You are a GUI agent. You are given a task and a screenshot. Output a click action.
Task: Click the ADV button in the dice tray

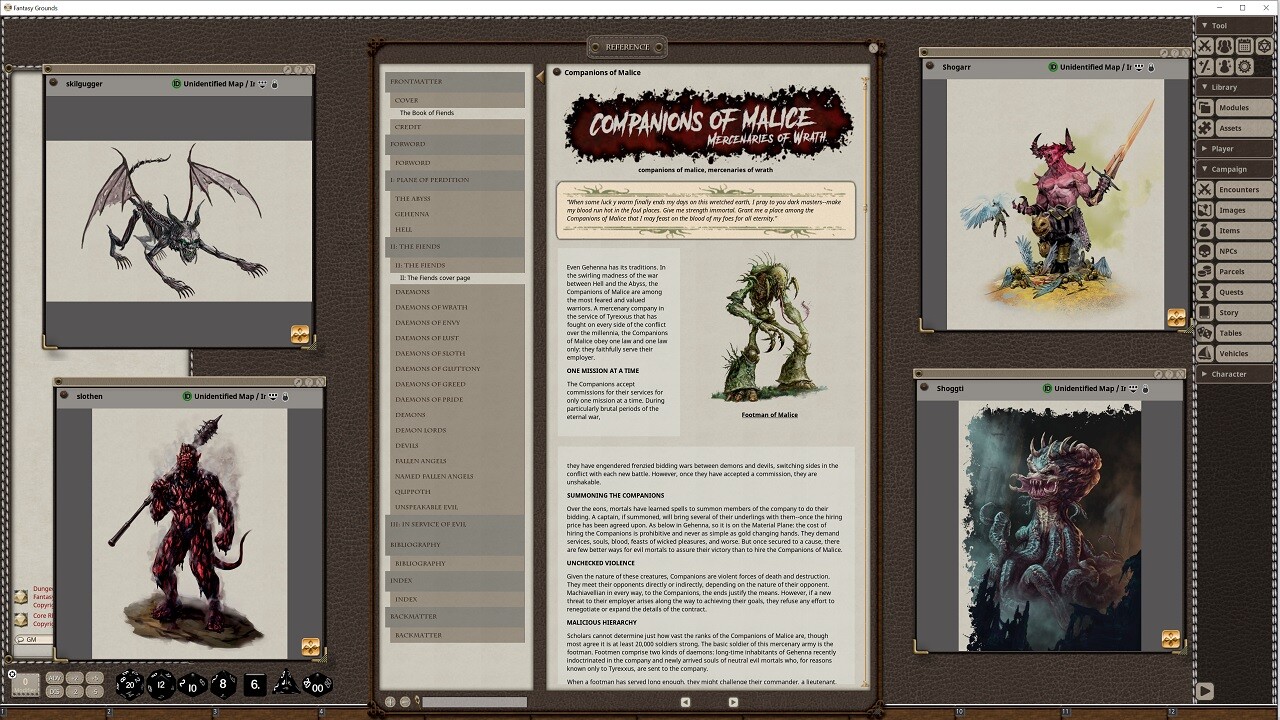55,678
